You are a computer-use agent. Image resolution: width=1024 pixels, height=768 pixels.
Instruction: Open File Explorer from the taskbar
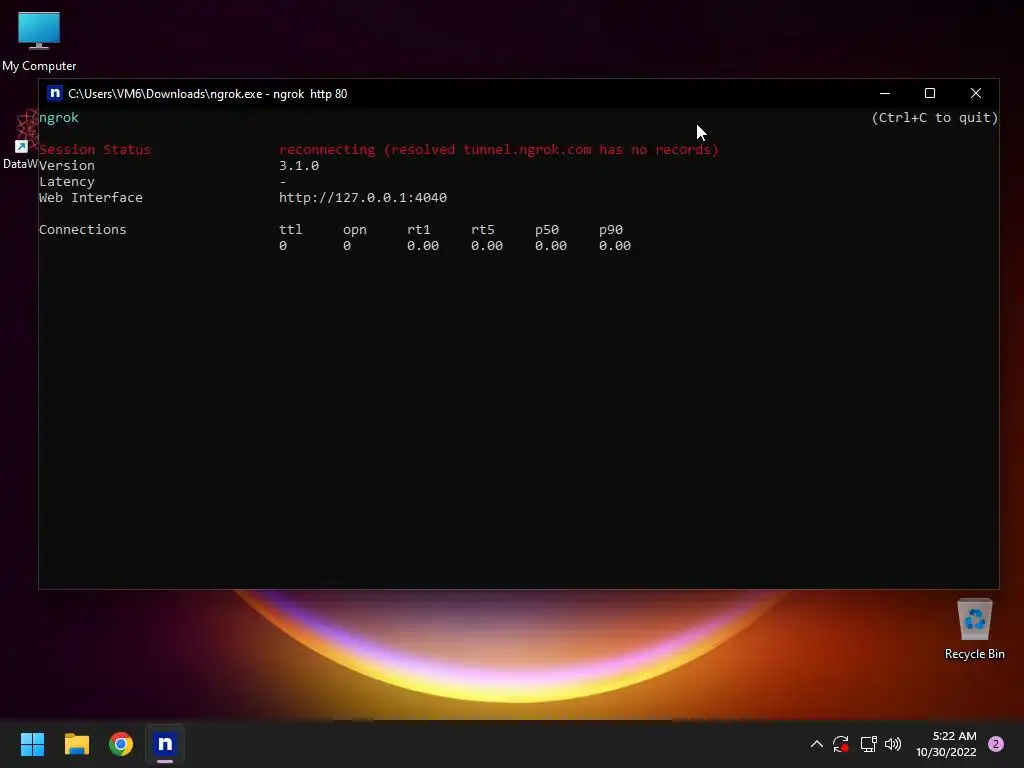coord(76,744)
